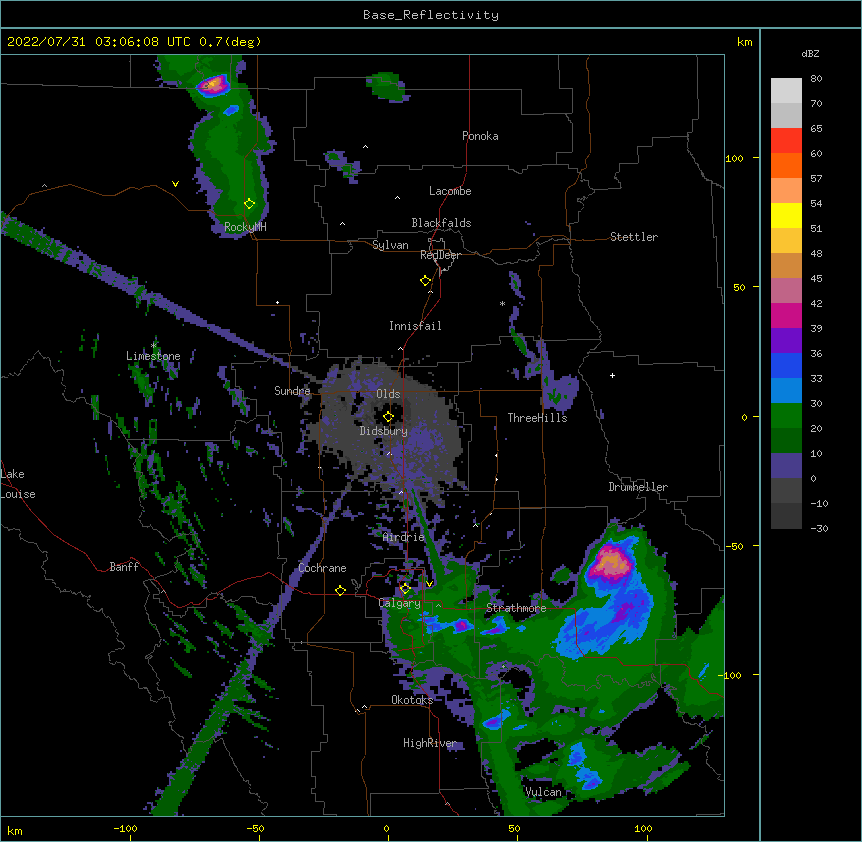Select the Strathmore label
862x842 pixels.
516,608
